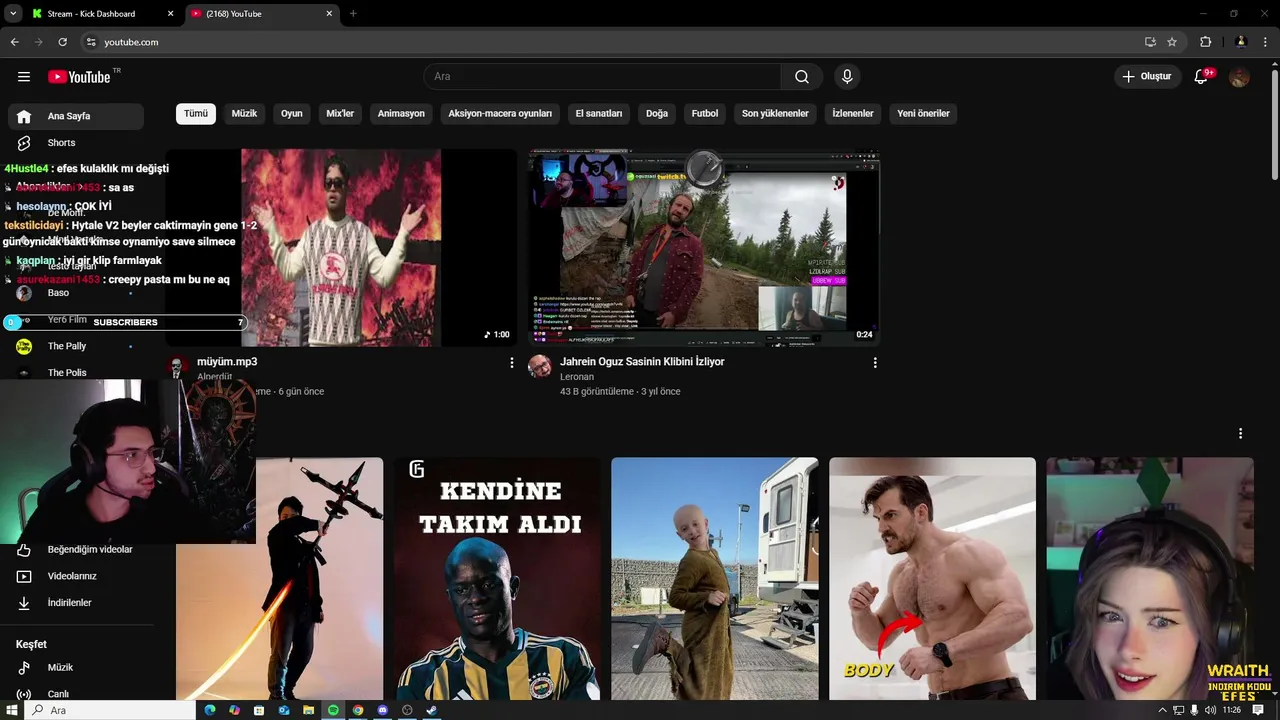
Task: Open Microsoft Edge from the taskbar
Action: click(x=210, y=710)
